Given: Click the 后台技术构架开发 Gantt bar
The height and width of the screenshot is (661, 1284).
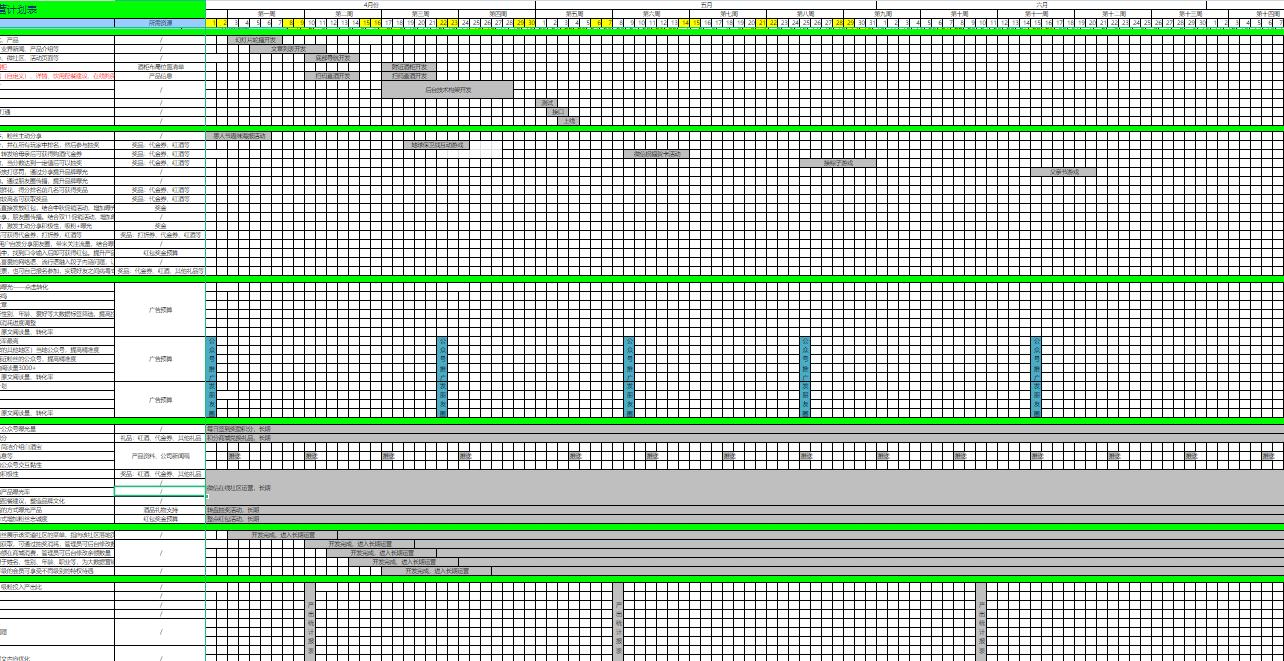Looking at the screenshot, I should pyautogui.click(x=447, y=89).
